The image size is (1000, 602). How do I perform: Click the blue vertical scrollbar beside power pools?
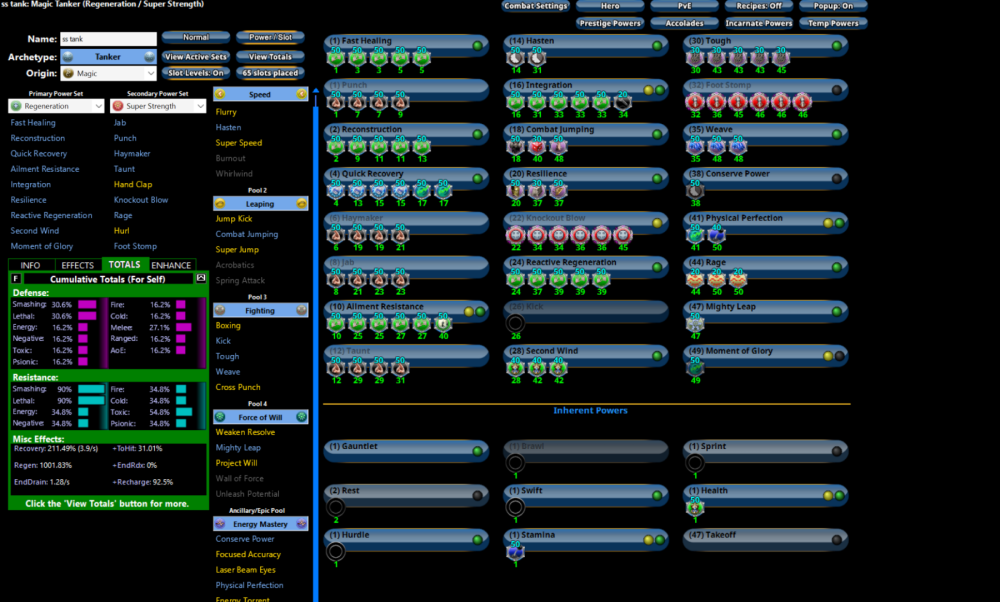coord(317,340)
